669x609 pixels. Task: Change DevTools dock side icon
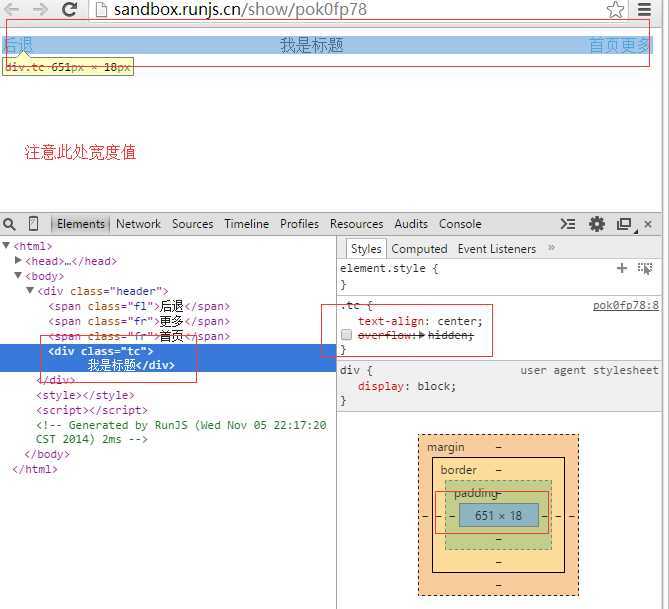point(625,224)
